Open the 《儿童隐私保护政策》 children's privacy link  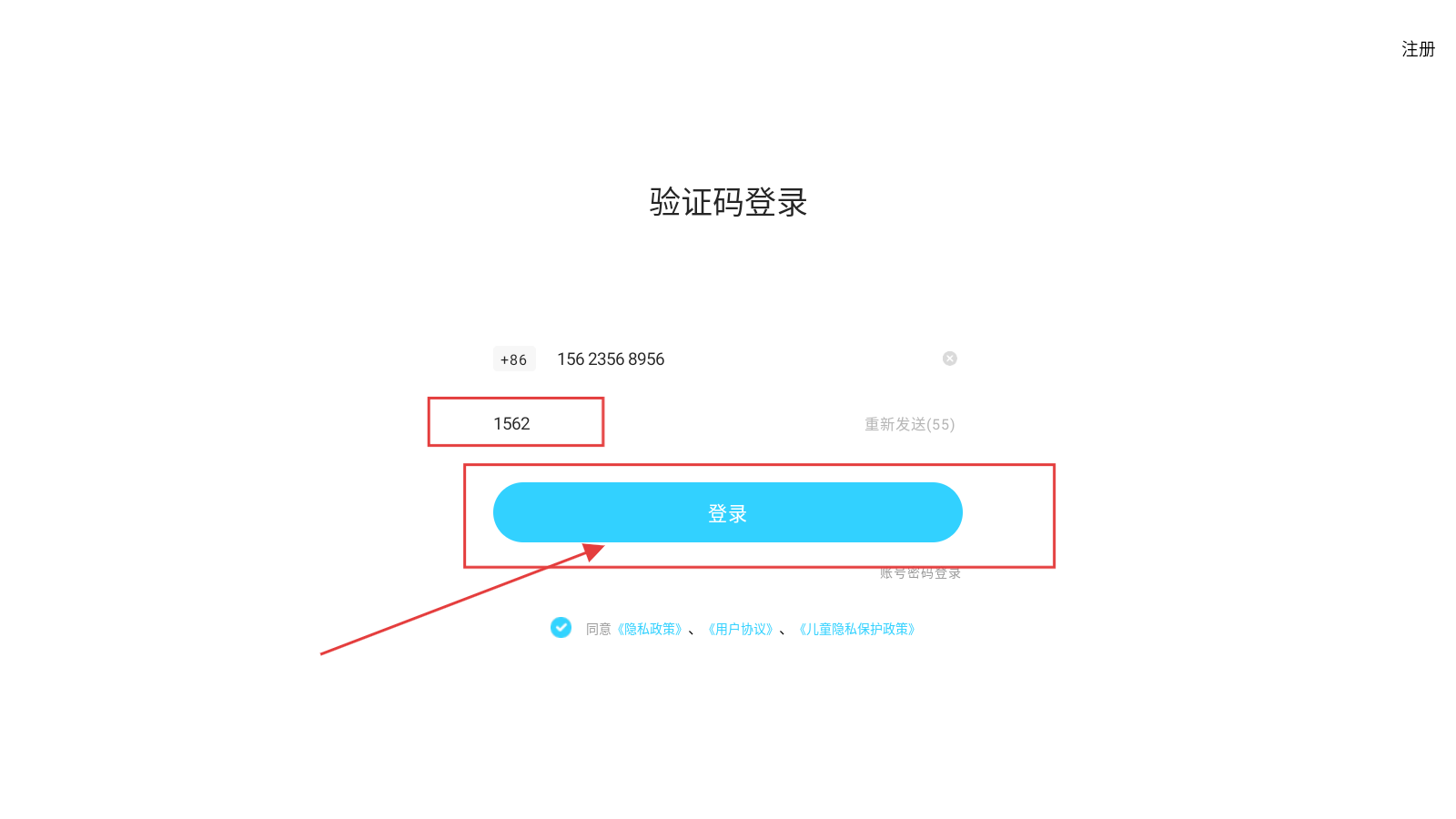[x=857, y=629]
